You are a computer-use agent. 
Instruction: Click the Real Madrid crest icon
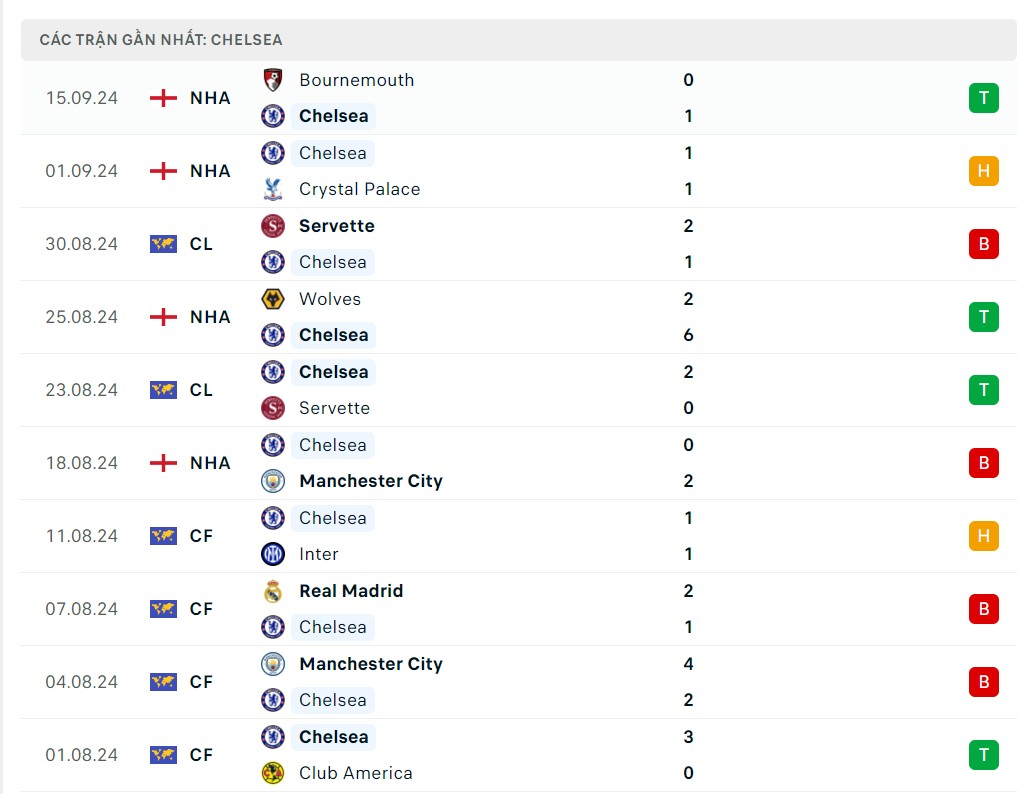coord(273,591)
